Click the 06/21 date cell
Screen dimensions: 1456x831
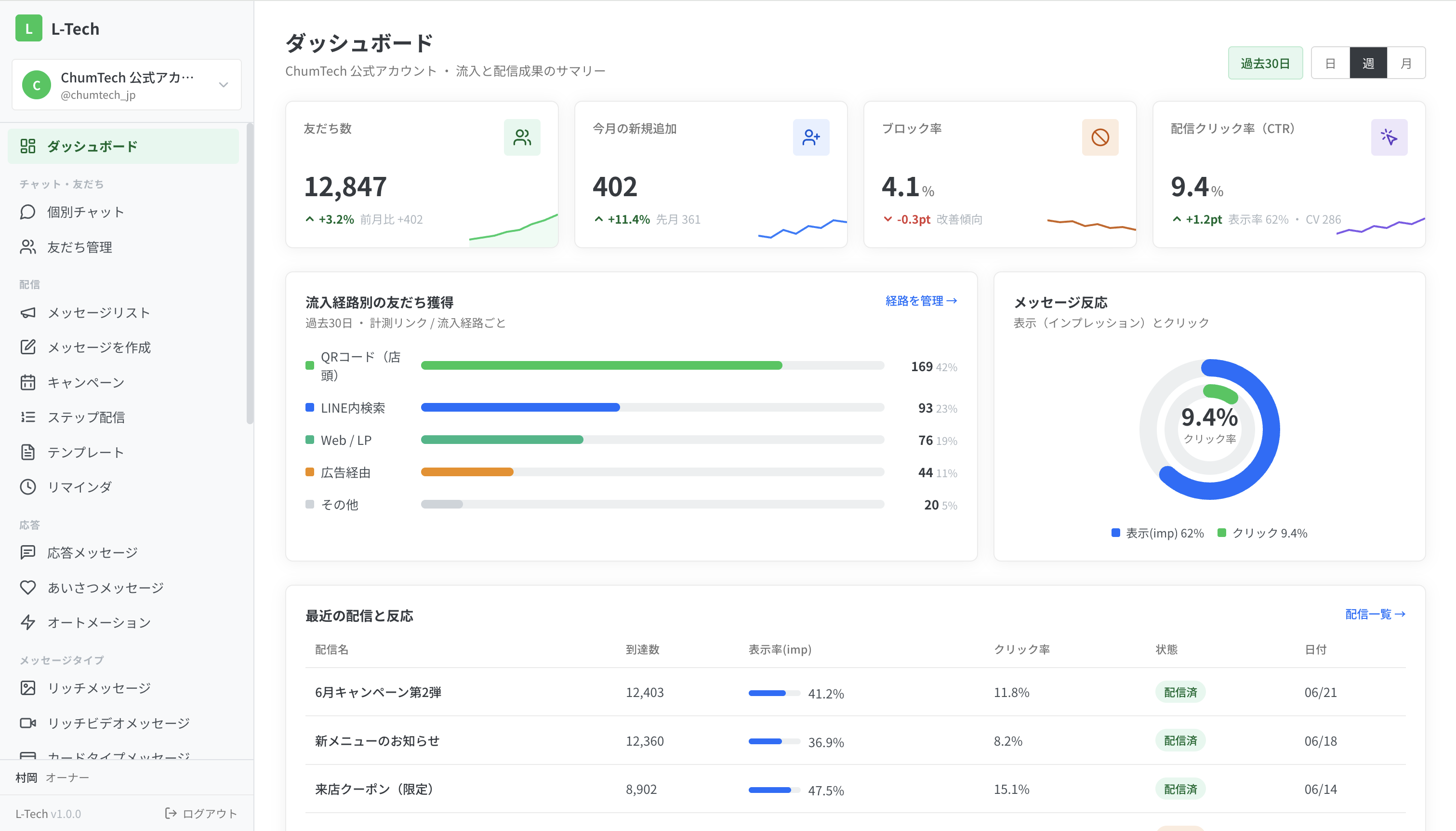[1320, 692]
